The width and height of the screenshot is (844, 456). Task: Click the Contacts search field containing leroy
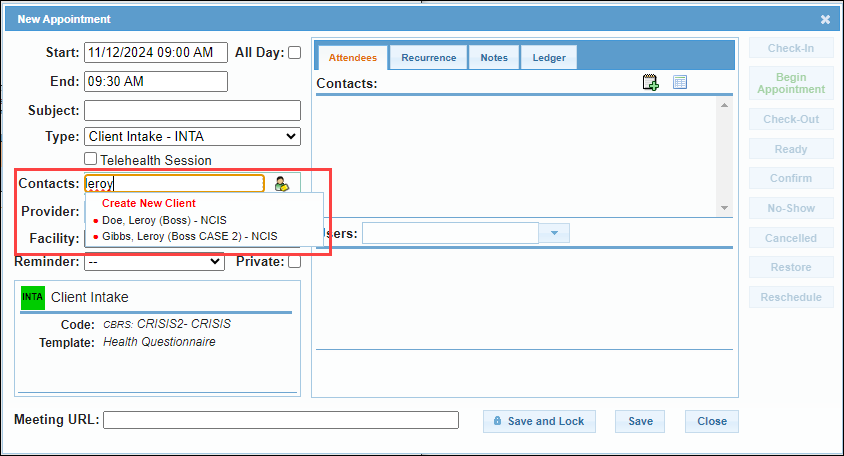[x=174, y=184]
